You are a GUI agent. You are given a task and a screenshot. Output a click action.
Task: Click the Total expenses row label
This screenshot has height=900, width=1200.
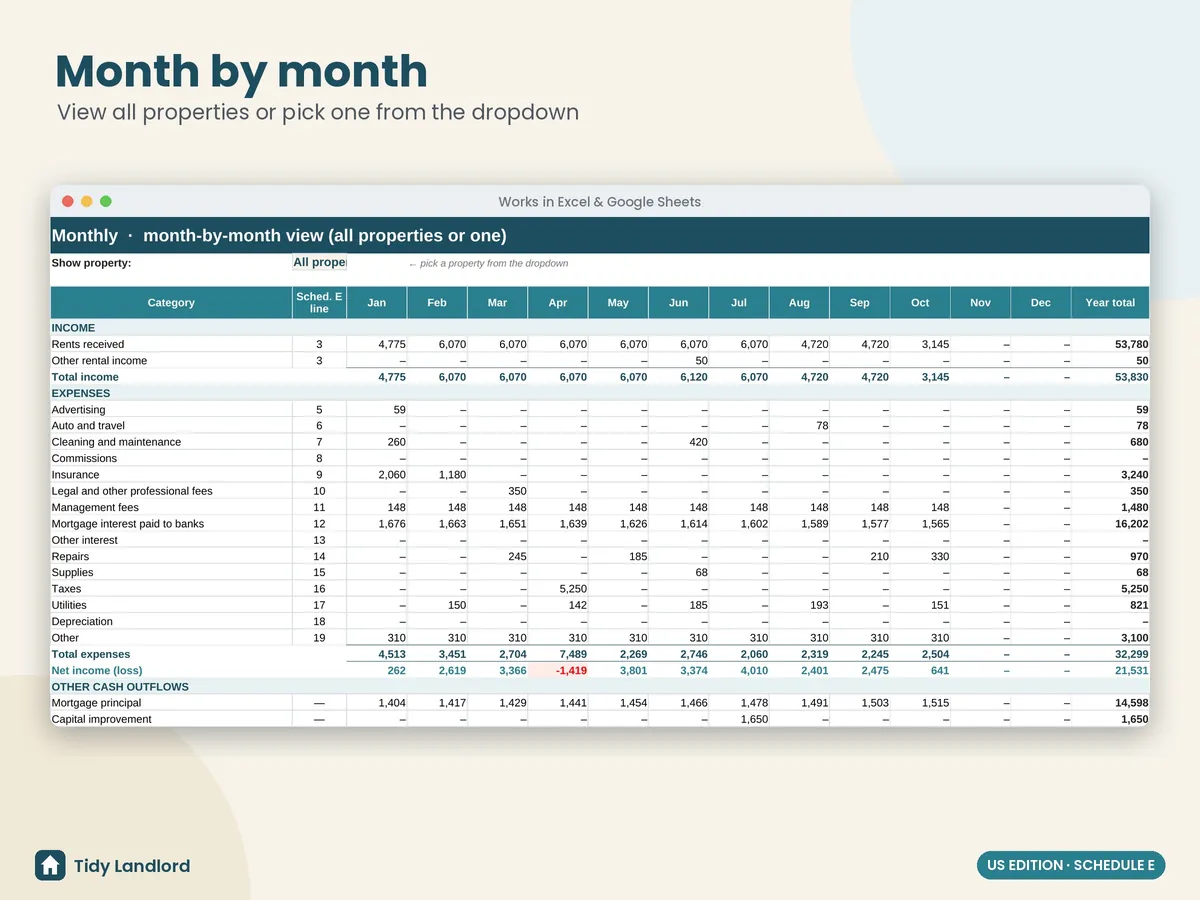[91, 654]
